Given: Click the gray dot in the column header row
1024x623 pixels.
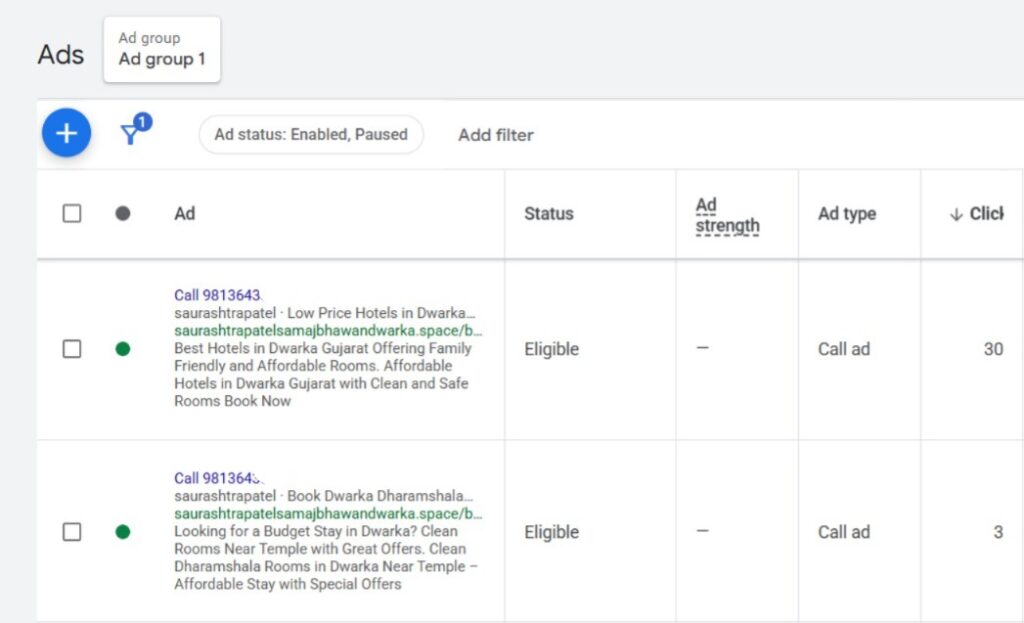Looking at the screenshot, I should pos(123,213).
